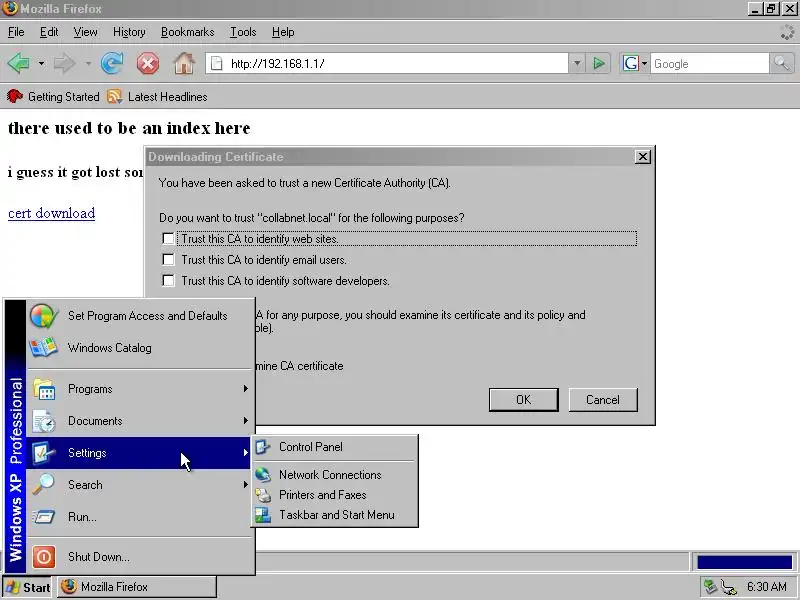Open the Forward history dropdown arrow

tap(88, 64)
